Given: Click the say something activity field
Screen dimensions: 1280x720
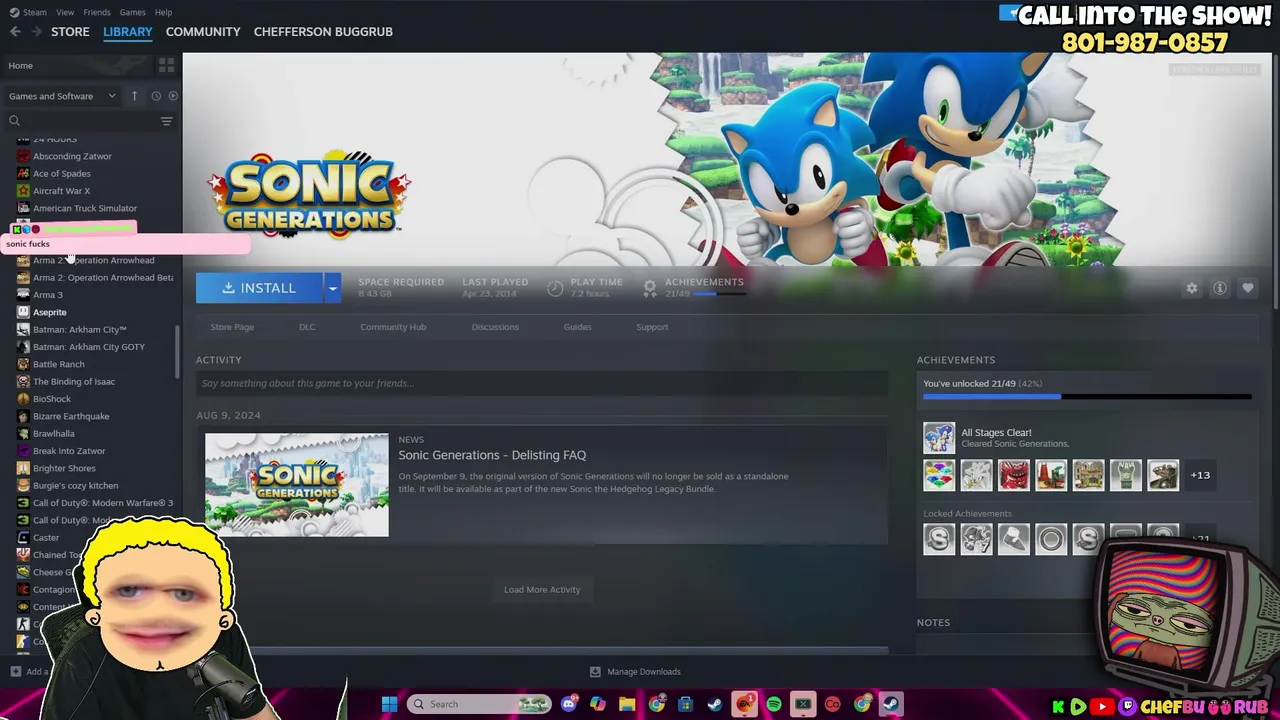Looking at the screenshot, I should pos(542,383).
